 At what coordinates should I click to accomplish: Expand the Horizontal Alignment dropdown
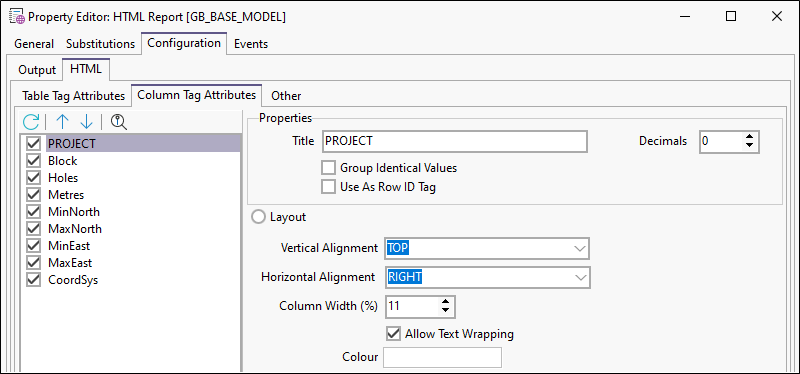pos(488,278)
